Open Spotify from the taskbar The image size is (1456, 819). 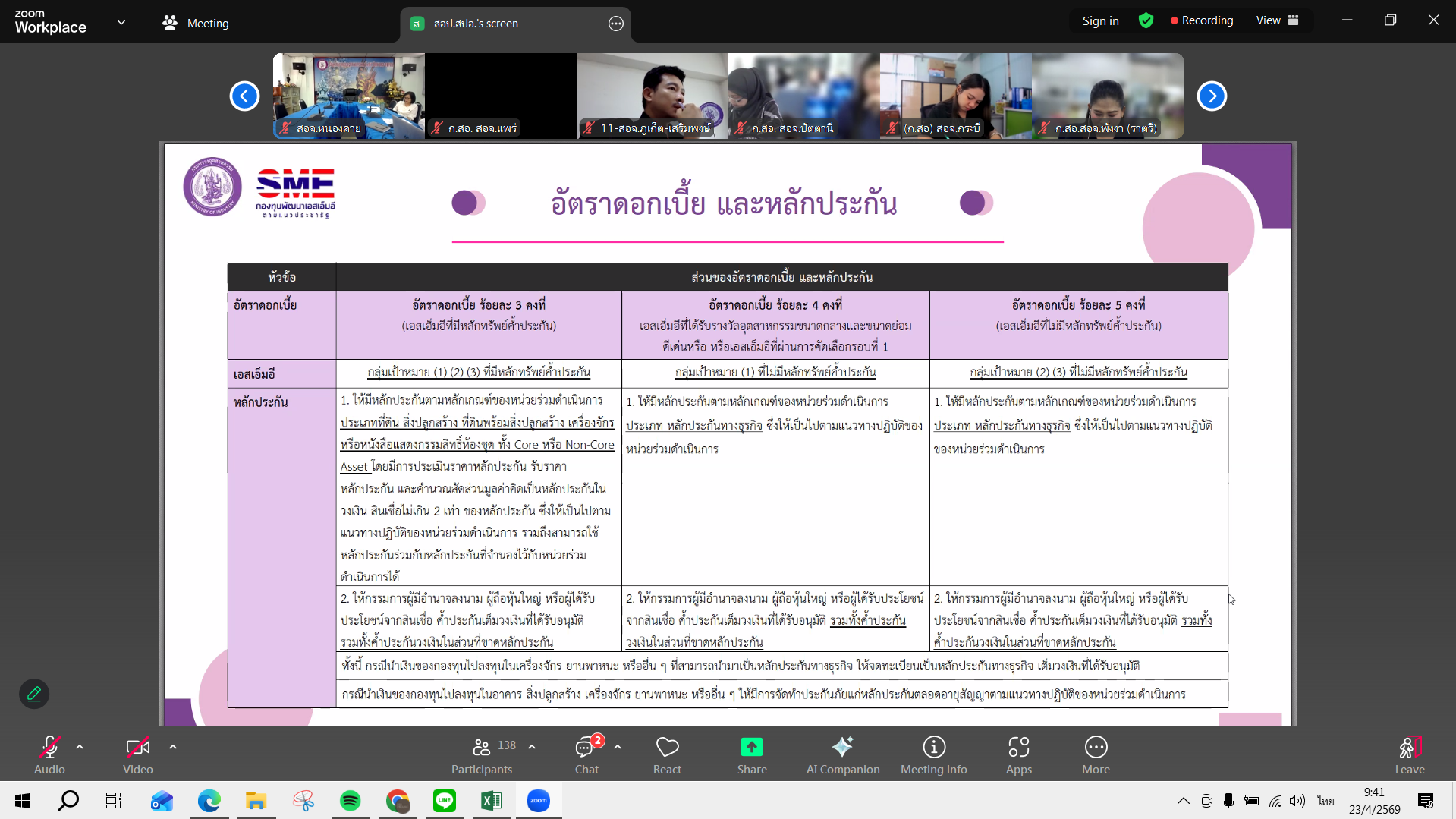pyautogui.click(x=350, y=801)
